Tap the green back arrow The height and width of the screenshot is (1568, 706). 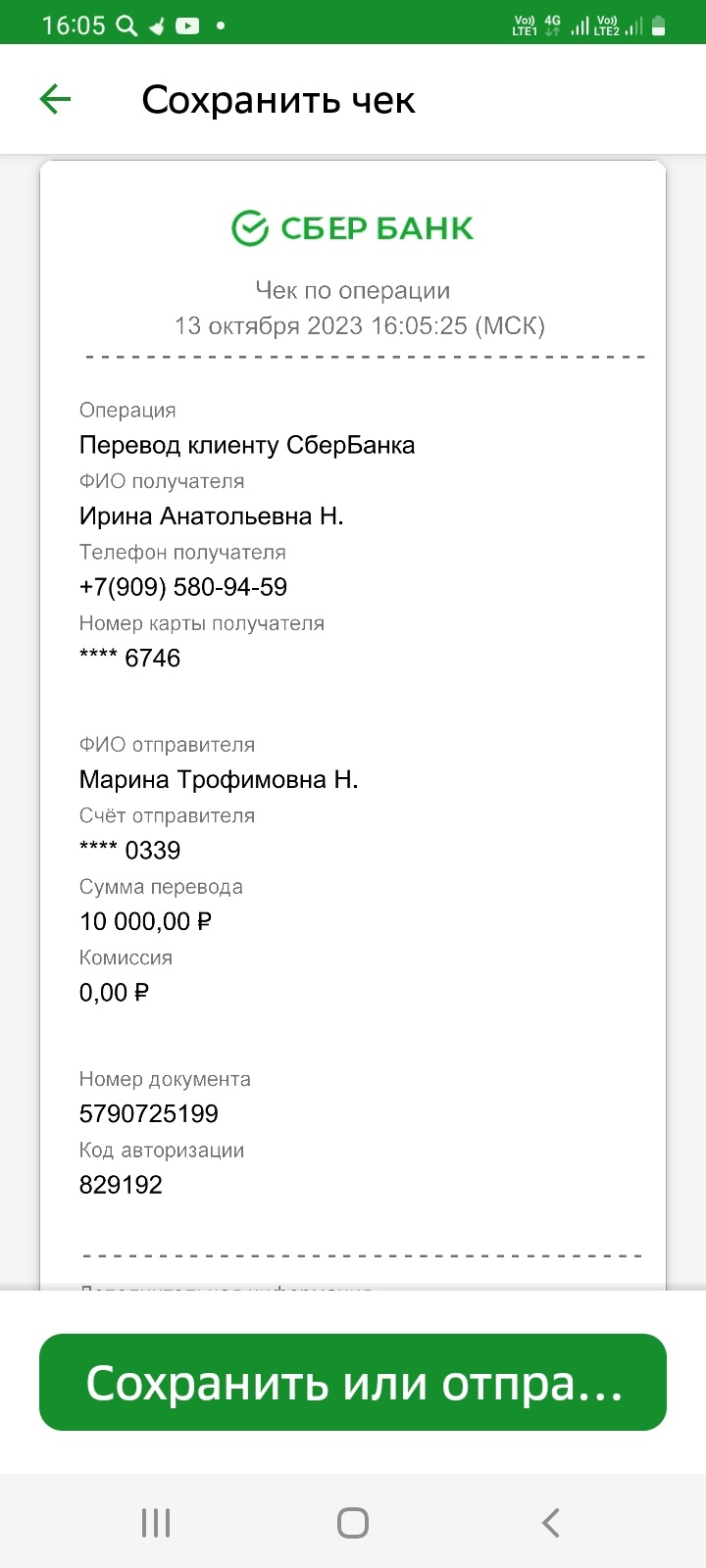(x=56, y=99)
